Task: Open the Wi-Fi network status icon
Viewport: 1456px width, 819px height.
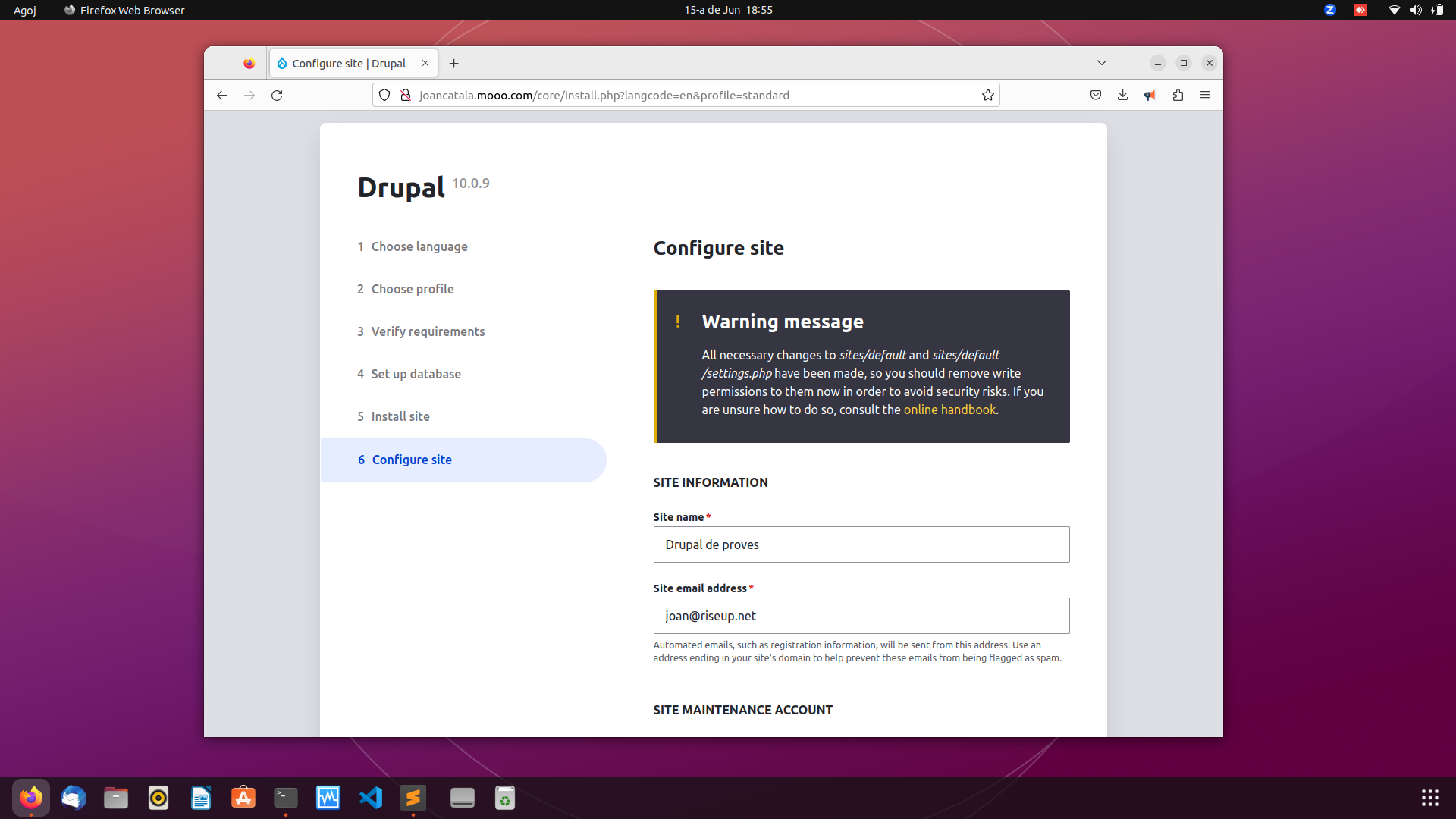Action: point(1394,10)
